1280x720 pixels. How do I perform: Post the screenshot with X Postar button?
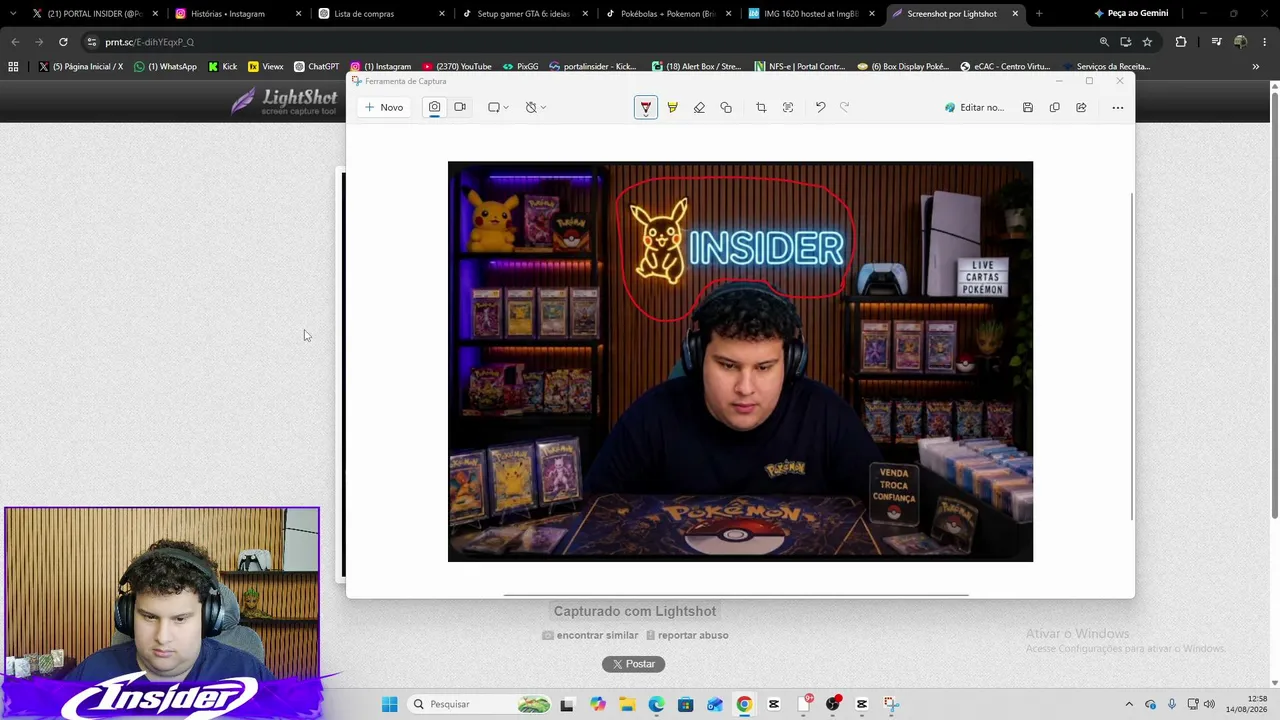pyautogui.click(x=634, y=664)
